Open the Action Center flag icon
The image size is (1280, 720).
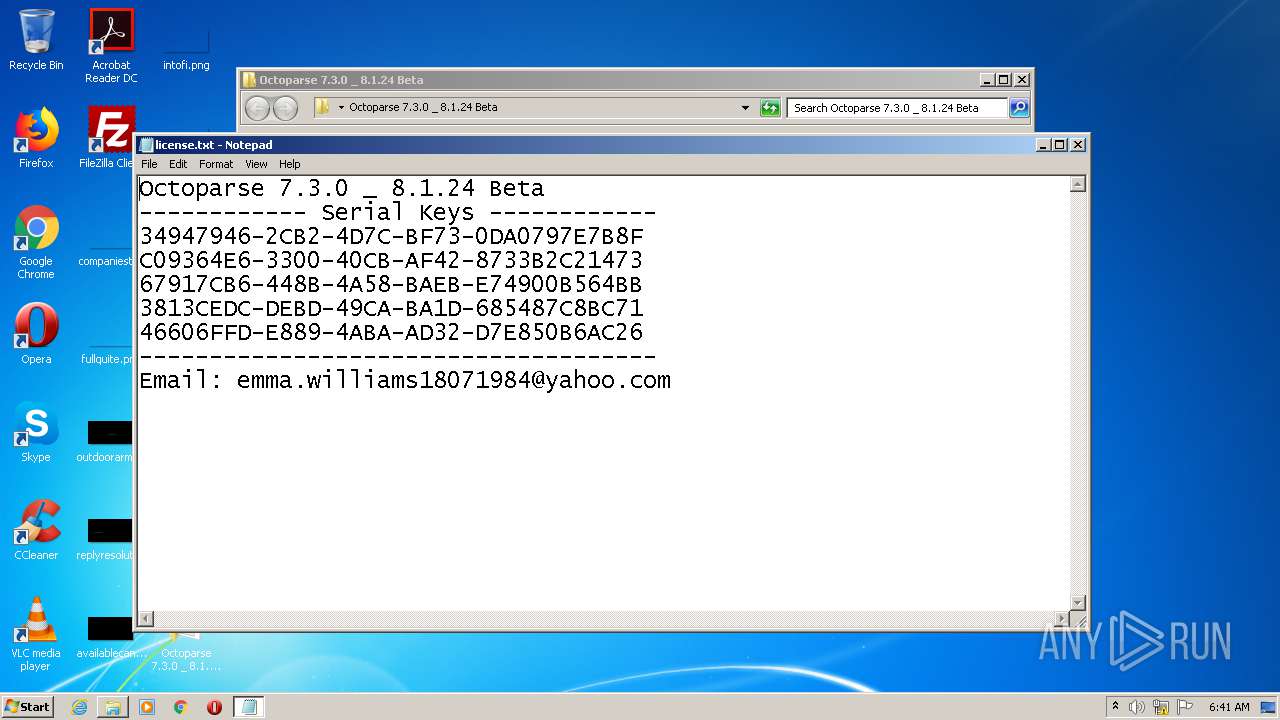pyautogui.click(x=1185, y=707)
